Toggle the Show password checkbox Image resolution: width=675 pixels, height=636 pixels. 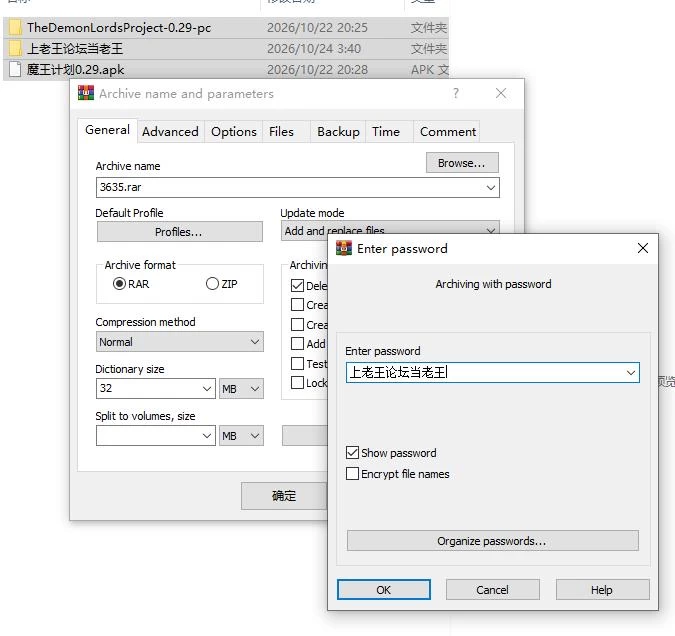(352, 453)
